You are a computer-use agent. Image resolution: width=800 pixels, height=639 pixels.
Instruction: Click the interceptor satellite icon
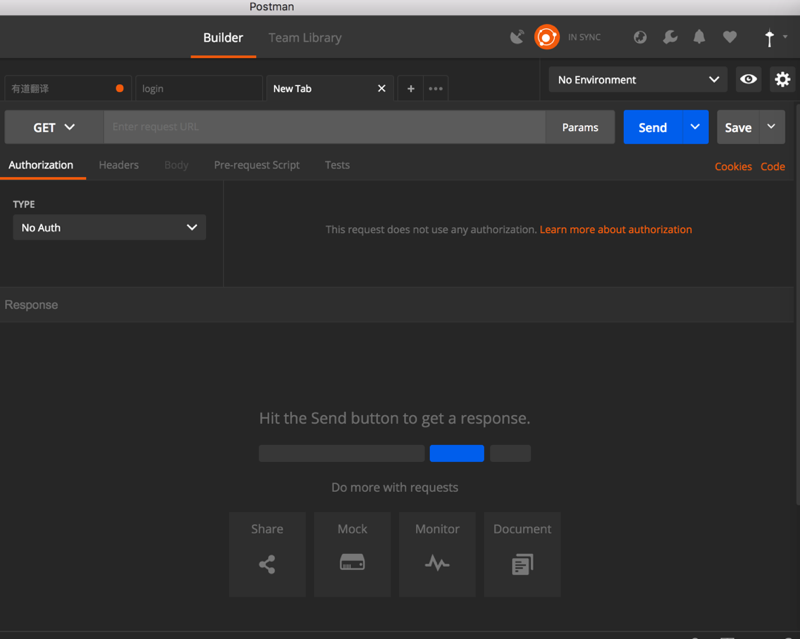(517, 37)
